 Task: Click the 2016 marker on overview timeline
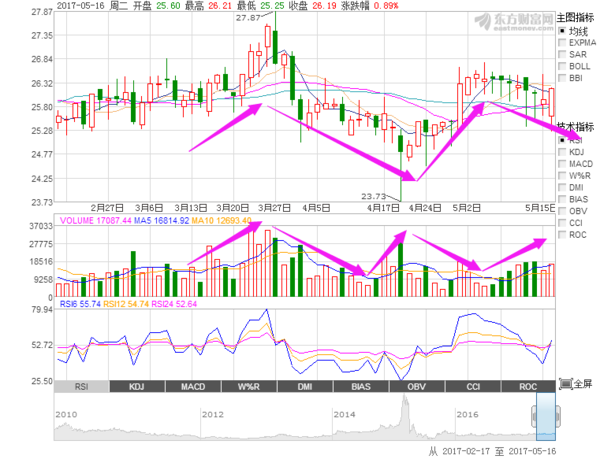pyautogui.click(x=467, y=415)
